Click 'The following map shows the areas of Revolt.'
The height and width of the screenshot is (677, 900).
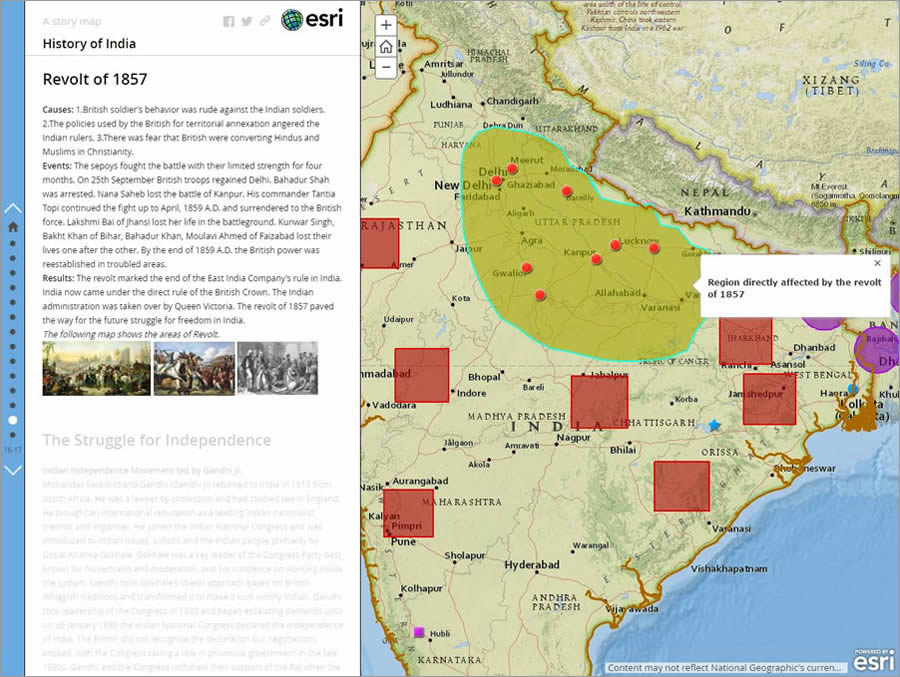(x=131, y=334)
